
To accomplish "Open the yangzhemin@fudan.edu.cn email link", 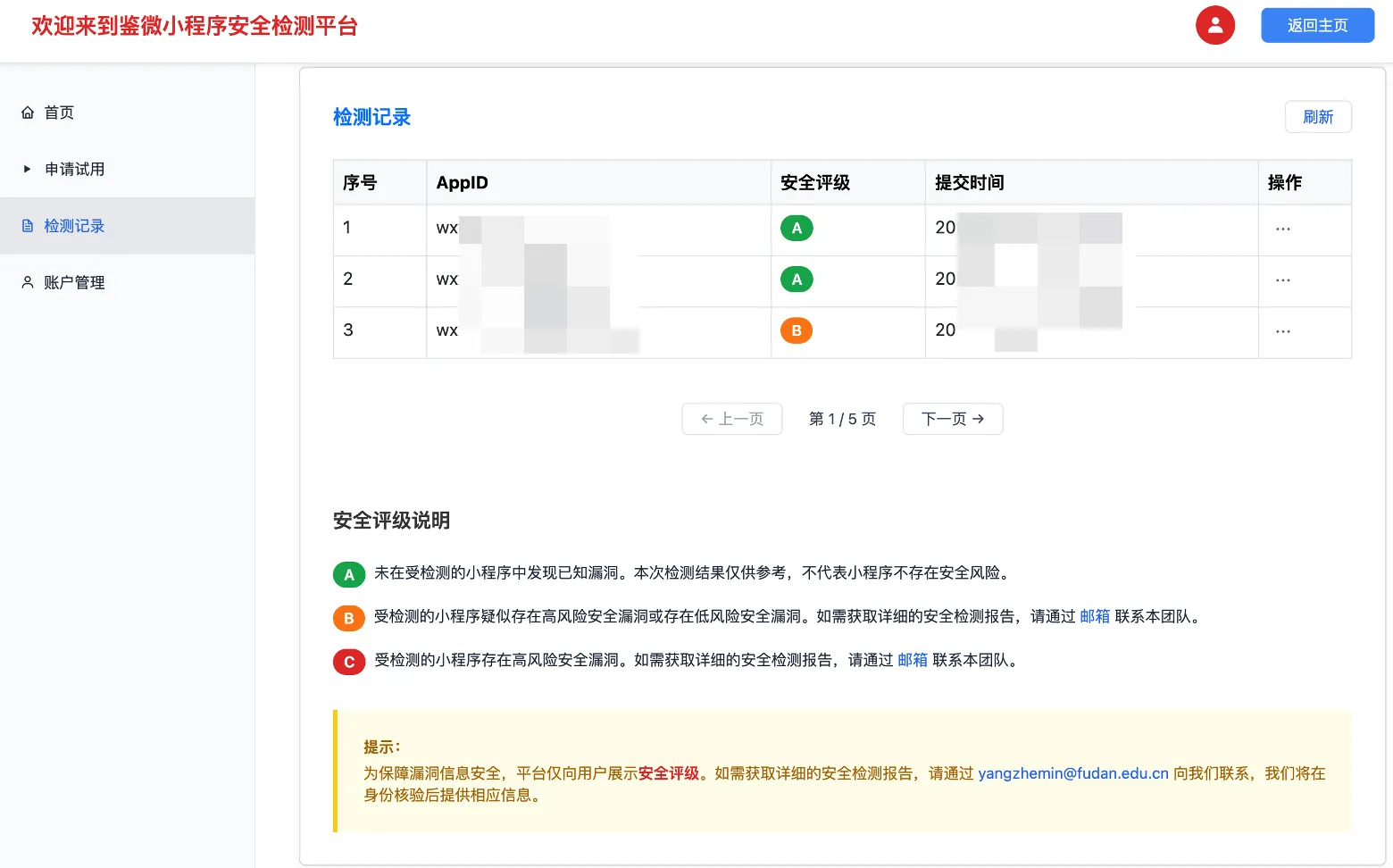I will (1072, 773).
